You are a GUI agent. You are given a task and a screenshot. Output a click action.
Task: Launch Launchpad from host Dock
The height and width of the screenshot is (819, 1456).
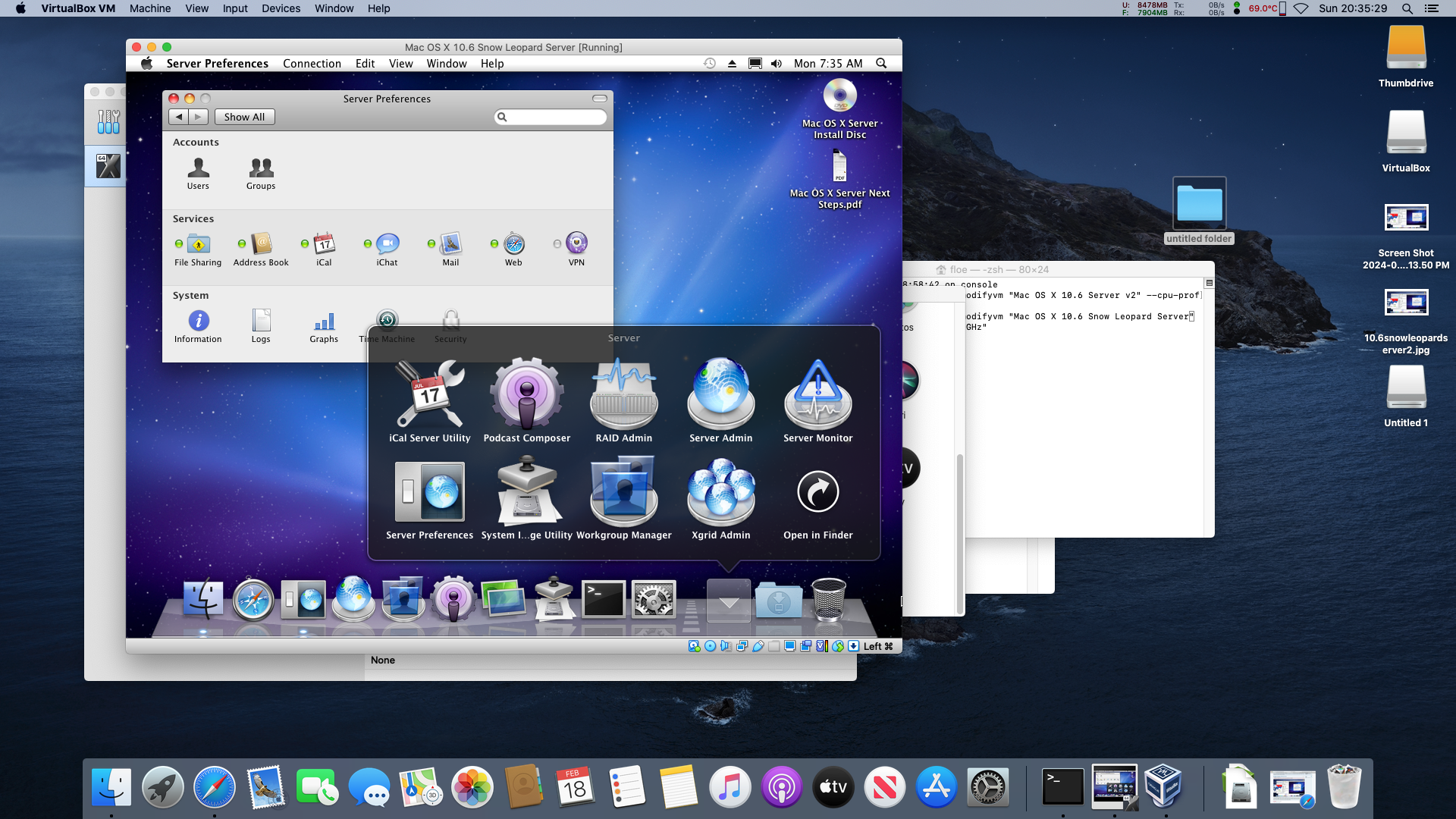[x=163, y=787]
